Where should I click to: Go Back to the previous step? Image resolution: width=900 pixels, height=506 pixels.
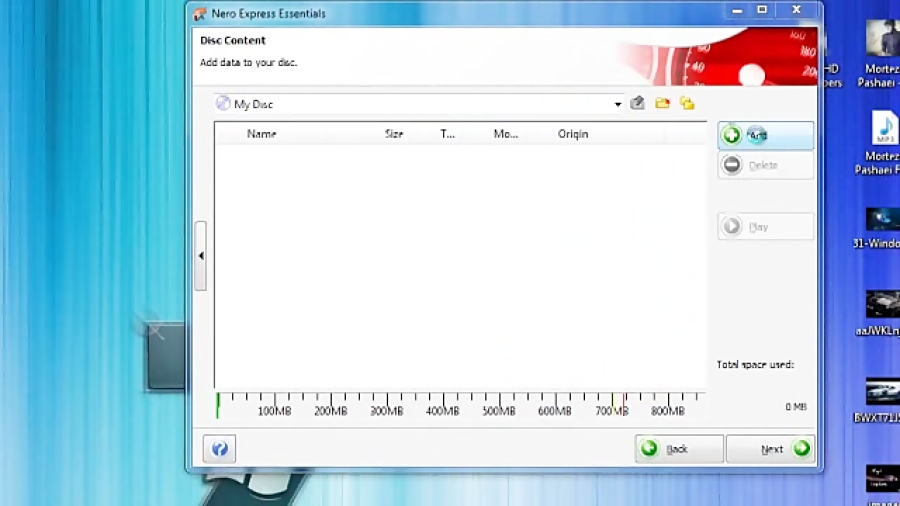679,449
